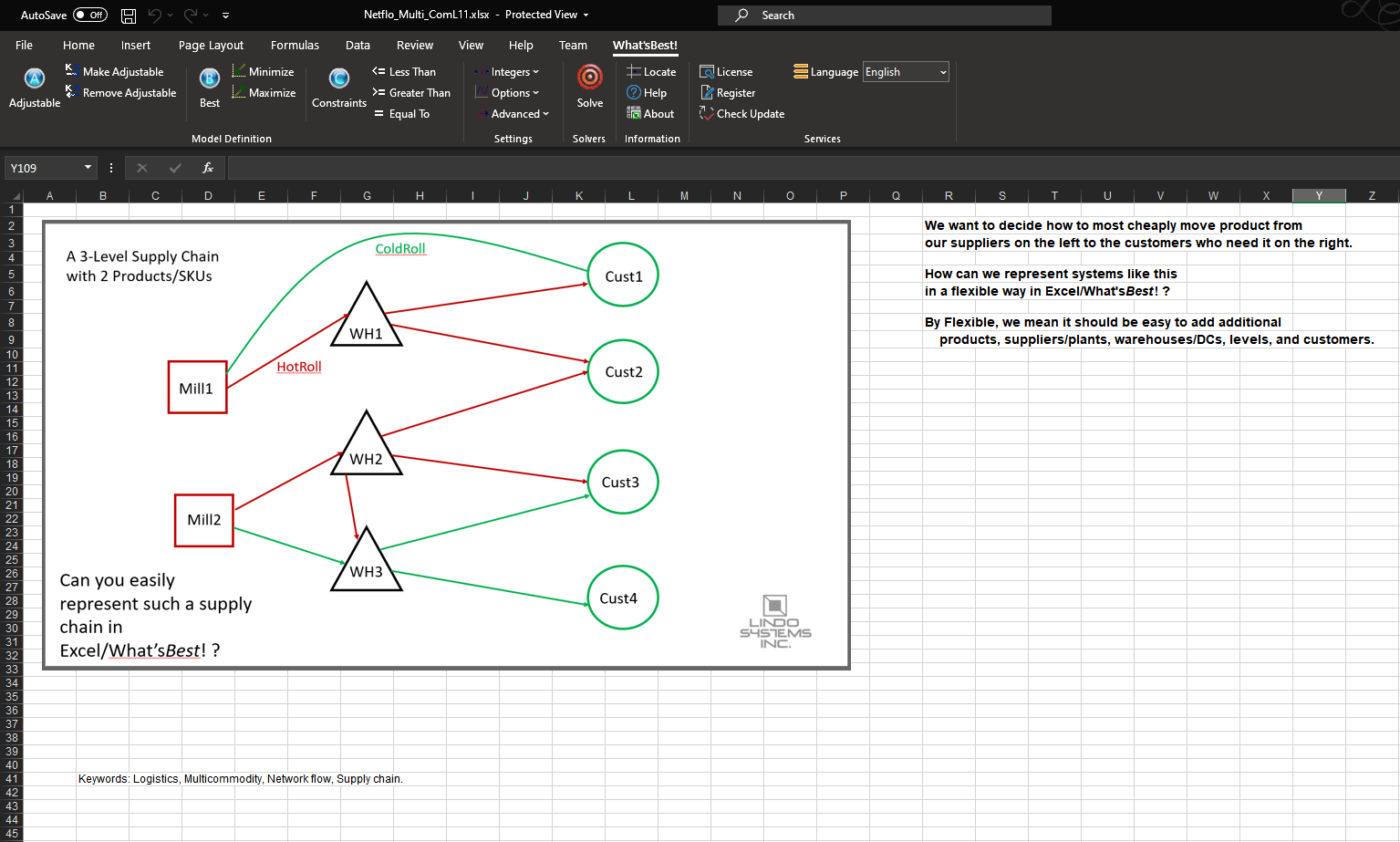Add a Greater Than constraint

(411, 92)
